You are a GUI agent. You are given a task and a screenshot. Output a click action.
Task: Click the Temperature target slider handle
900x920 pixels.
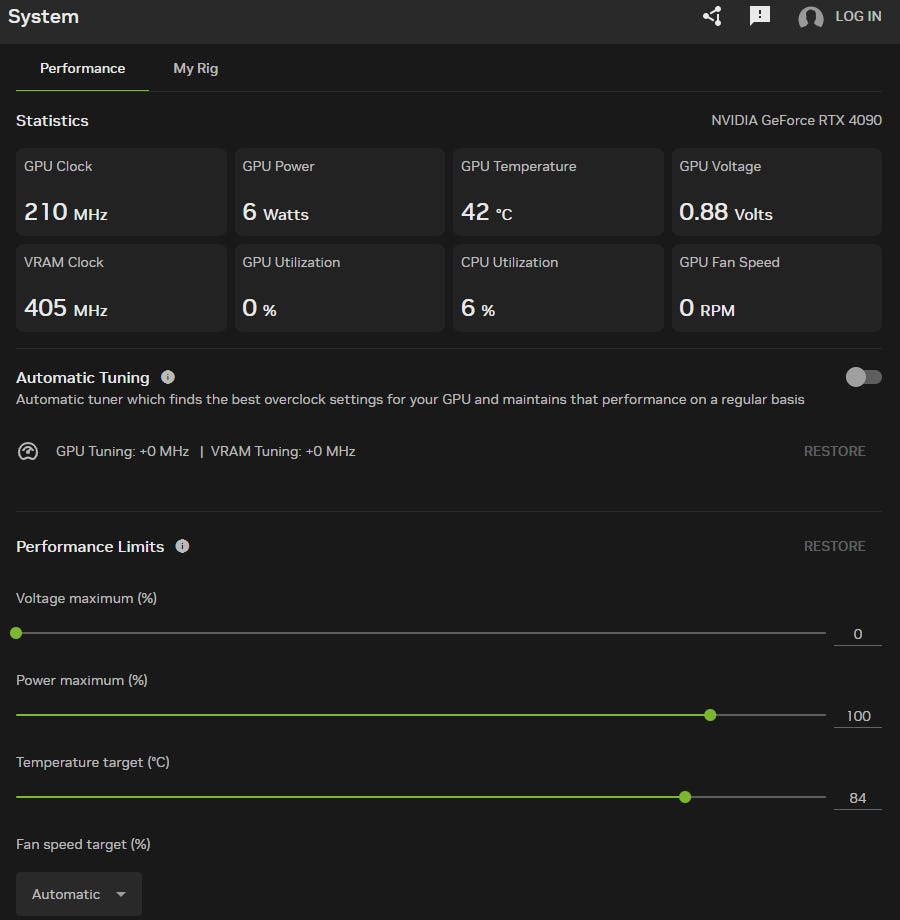685,797
